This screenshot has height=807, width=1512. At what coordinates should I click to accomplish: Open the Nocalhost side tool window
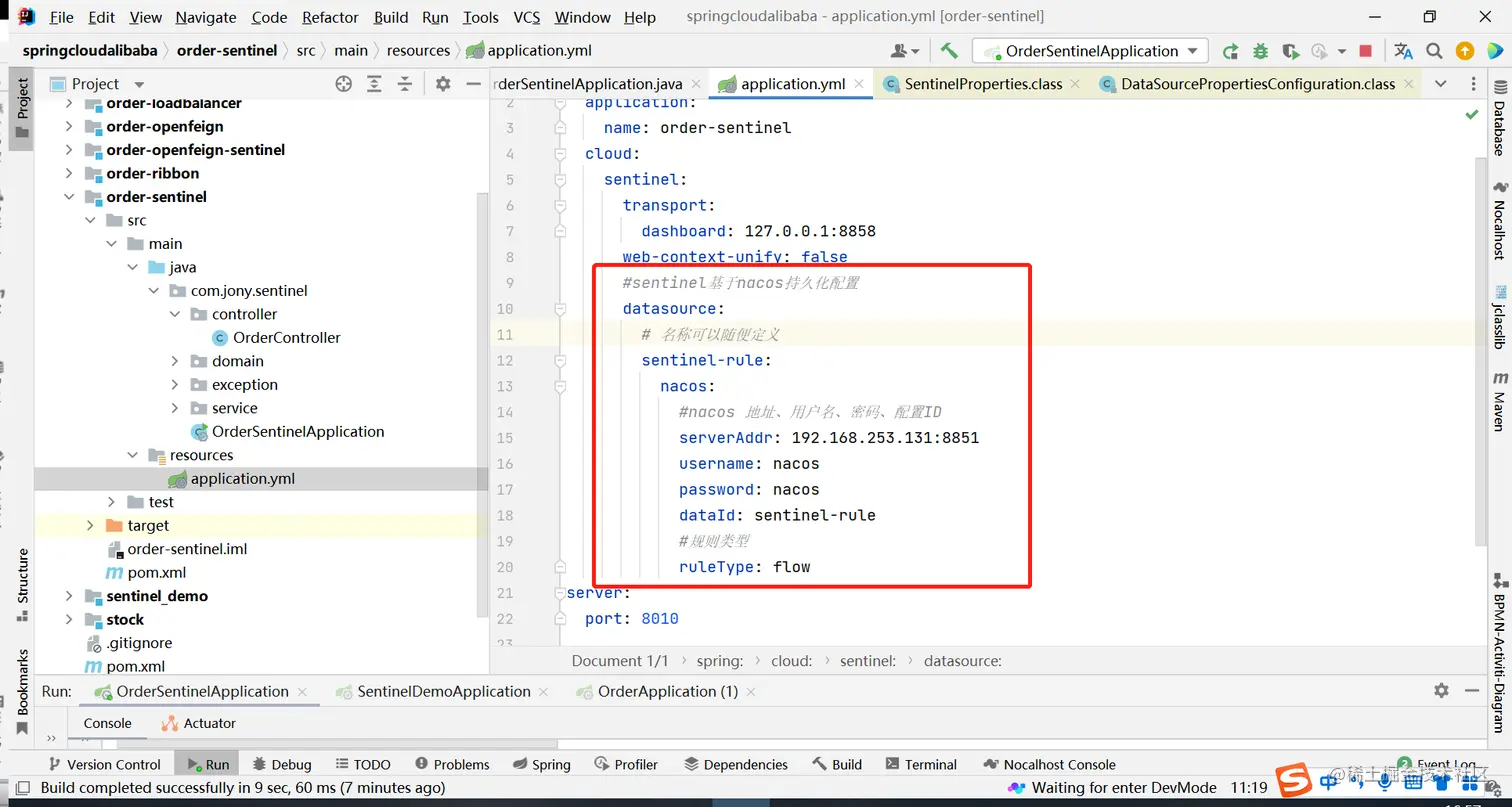coord(1499,222)
